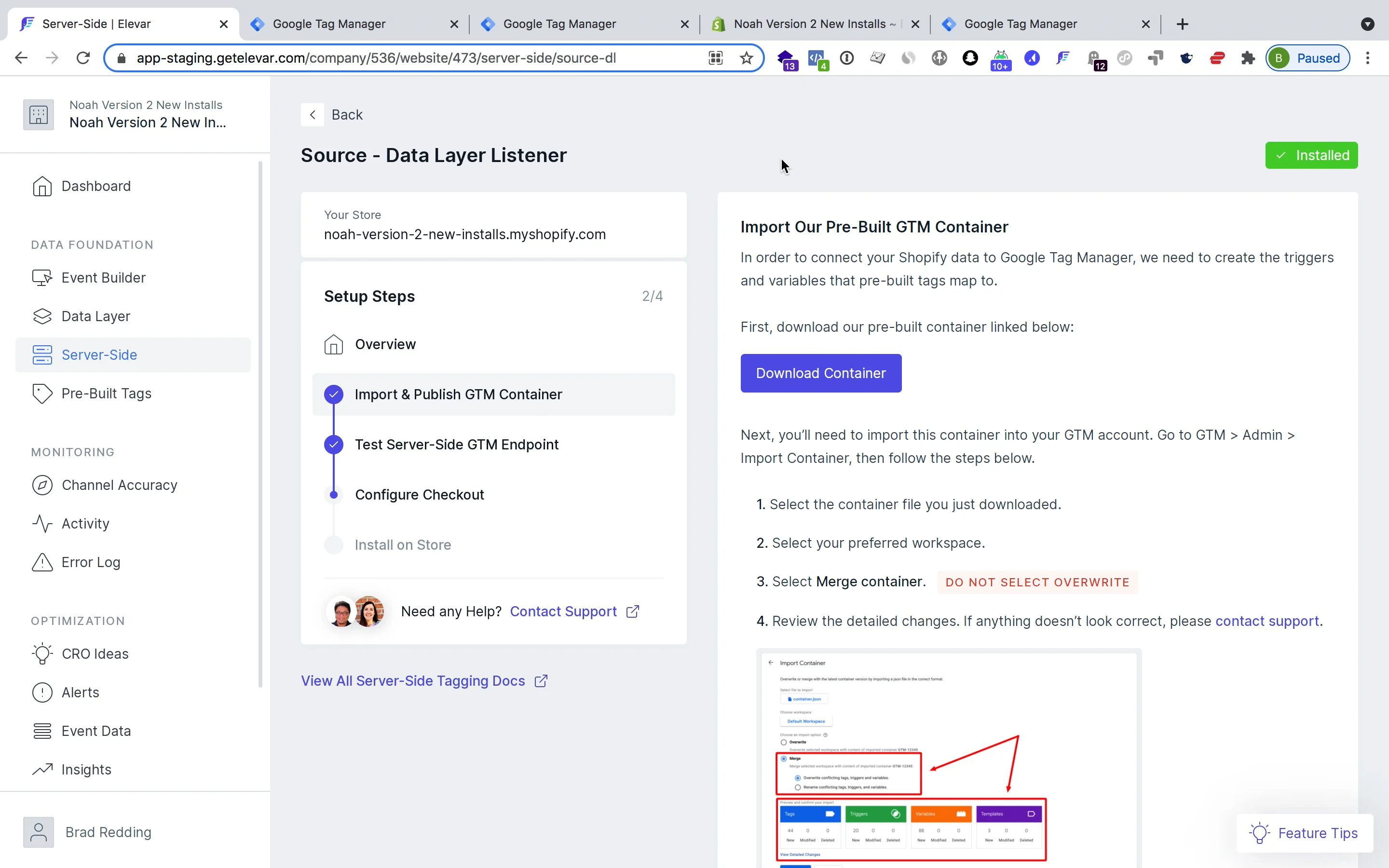Click the store URL noah-version-2-new-installs.myshopify.com
This screenshot has height=868, width=1389.
tap(465, 234)
